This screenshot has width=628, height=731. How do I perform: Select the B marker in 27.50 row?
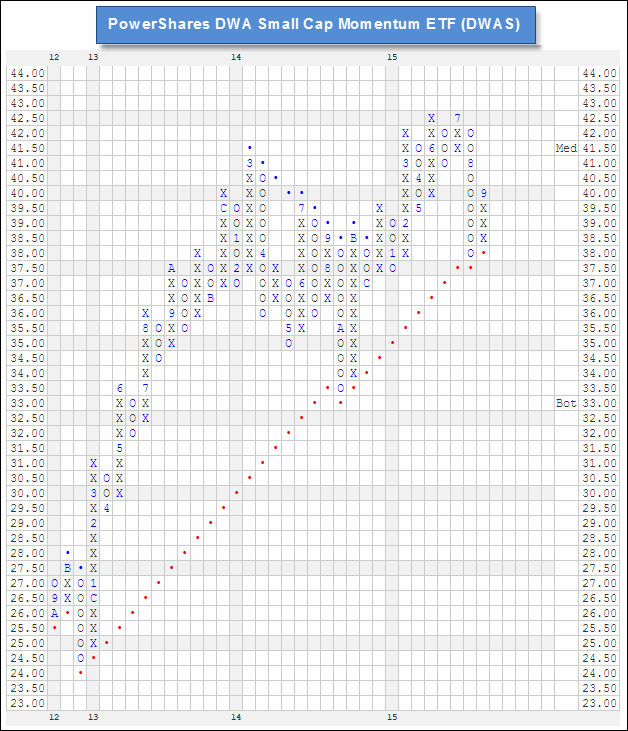click(67, 568)
